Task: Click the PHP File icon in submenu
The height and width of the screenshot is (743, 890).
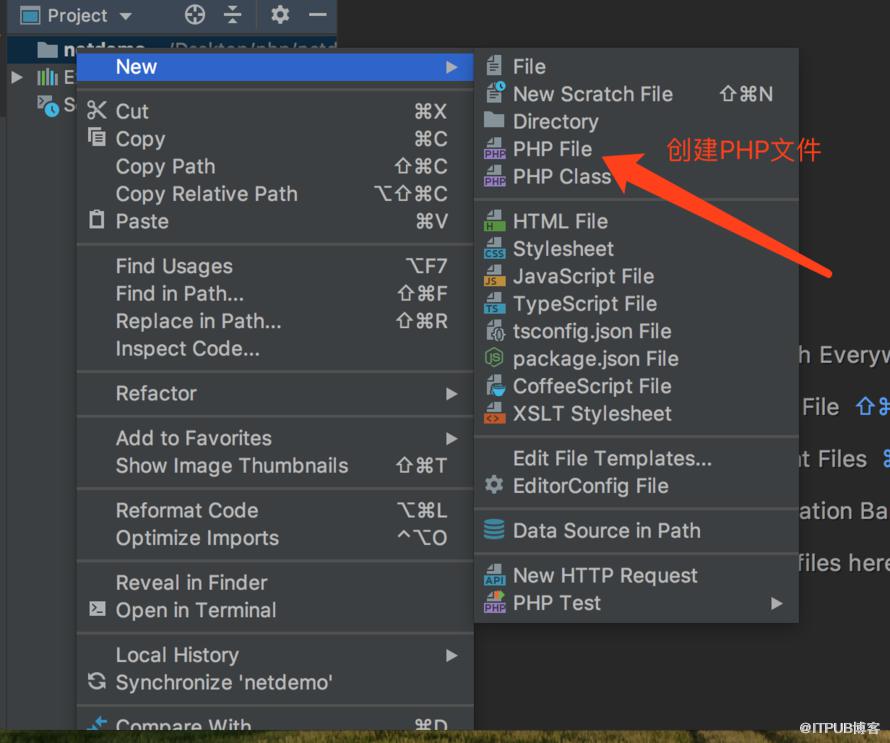Action: tap(494, 149)
